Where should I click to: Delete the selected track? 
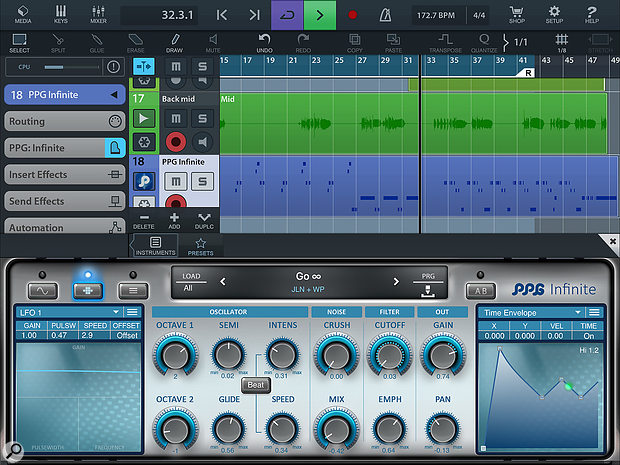[144, 221]
